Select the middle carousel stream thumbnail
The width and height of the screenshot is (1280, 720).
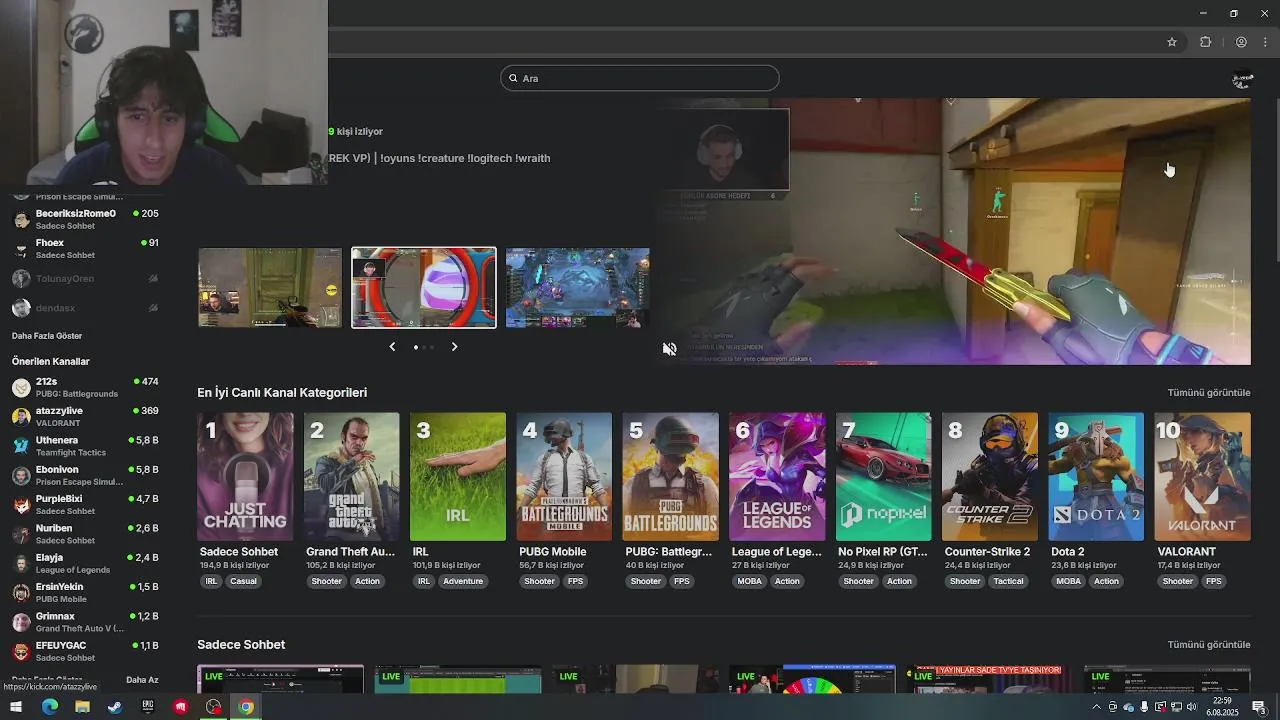[x=424, y=288]
